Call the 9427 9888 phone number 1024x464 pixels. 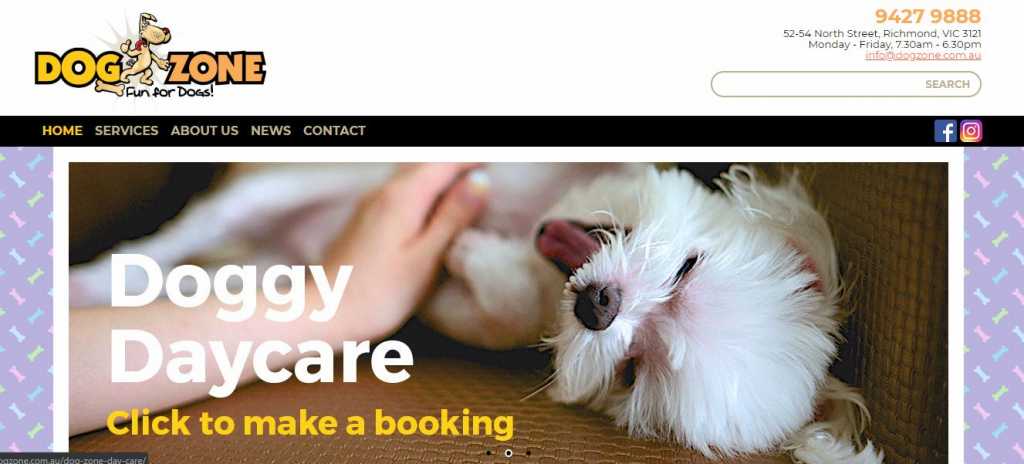pos(927,16)
